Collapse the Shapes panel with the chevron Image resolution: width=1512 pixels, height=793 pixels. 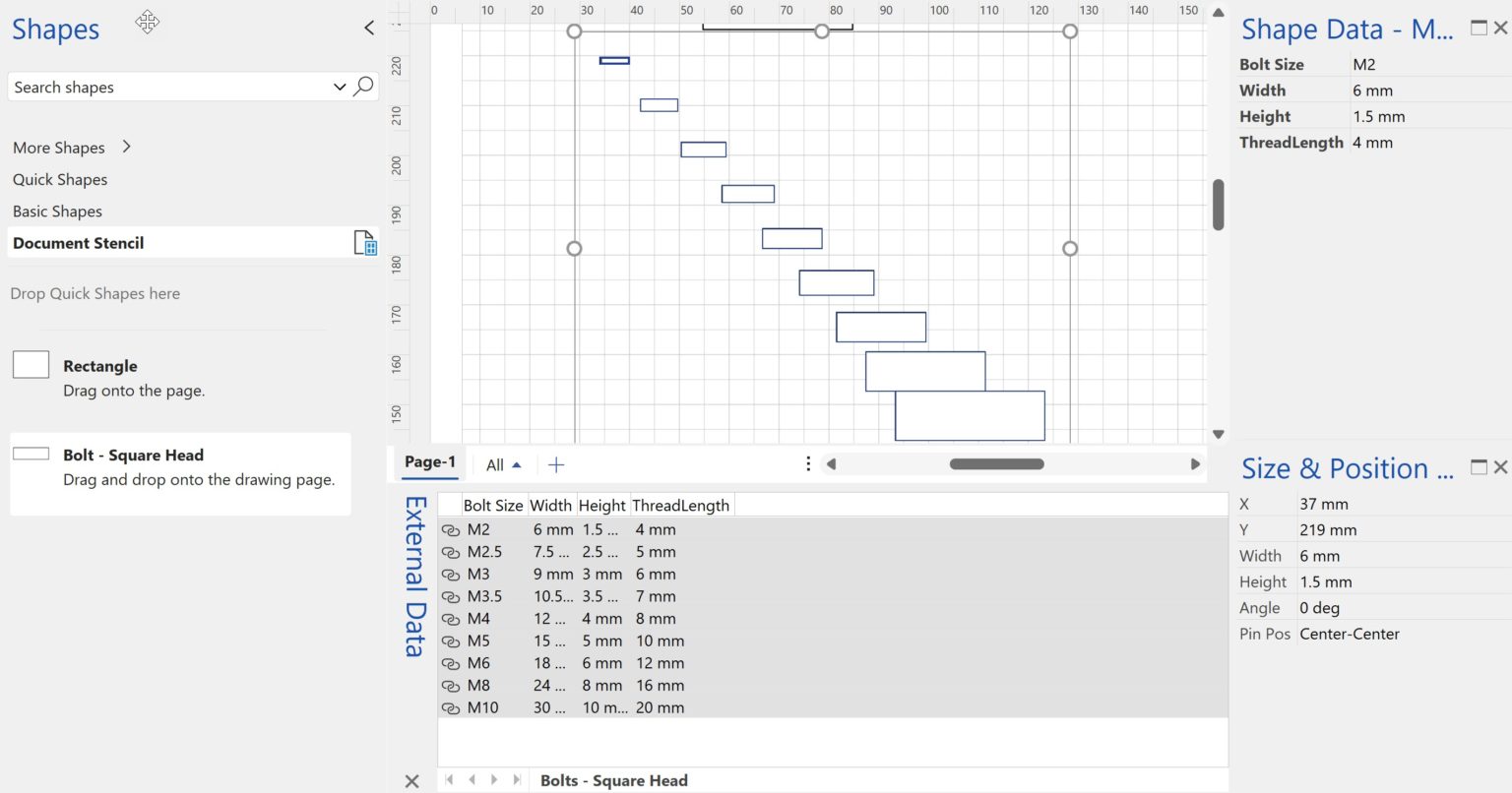(x=369, y=28)
